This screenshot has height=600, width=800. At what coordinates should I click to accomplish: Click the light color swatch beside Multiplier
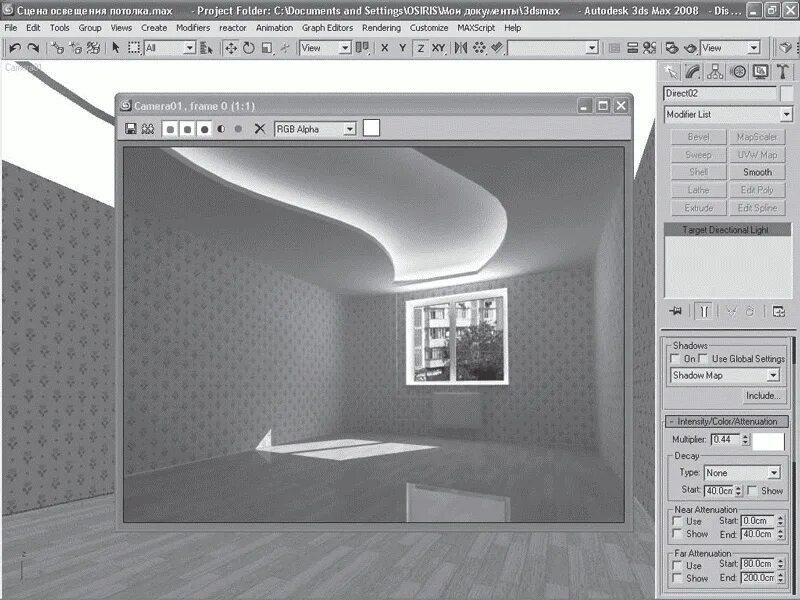(768, 441)
